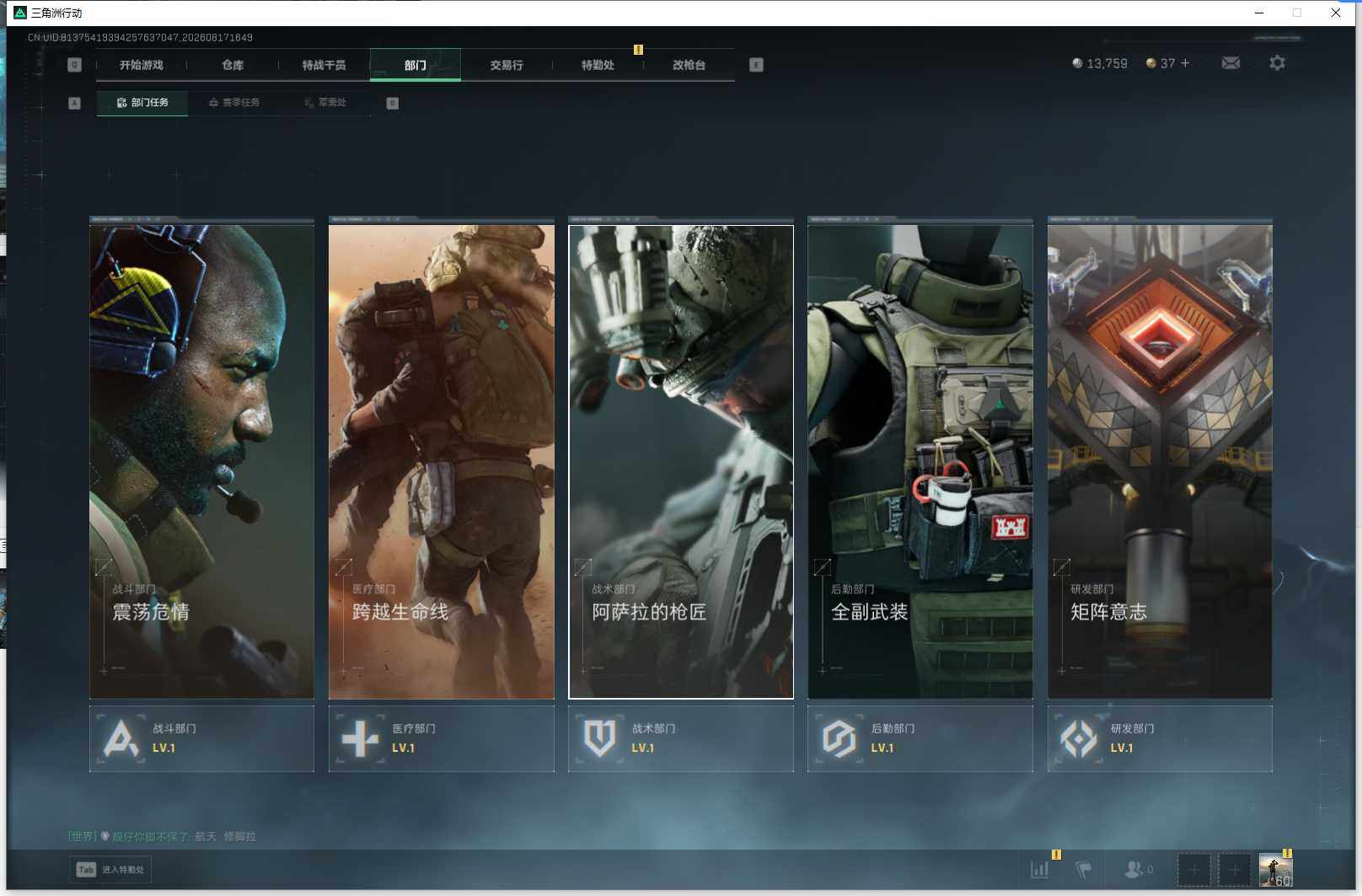
Task: Open the 震荡危情 combat department card
Action: (x=201, y=460)
